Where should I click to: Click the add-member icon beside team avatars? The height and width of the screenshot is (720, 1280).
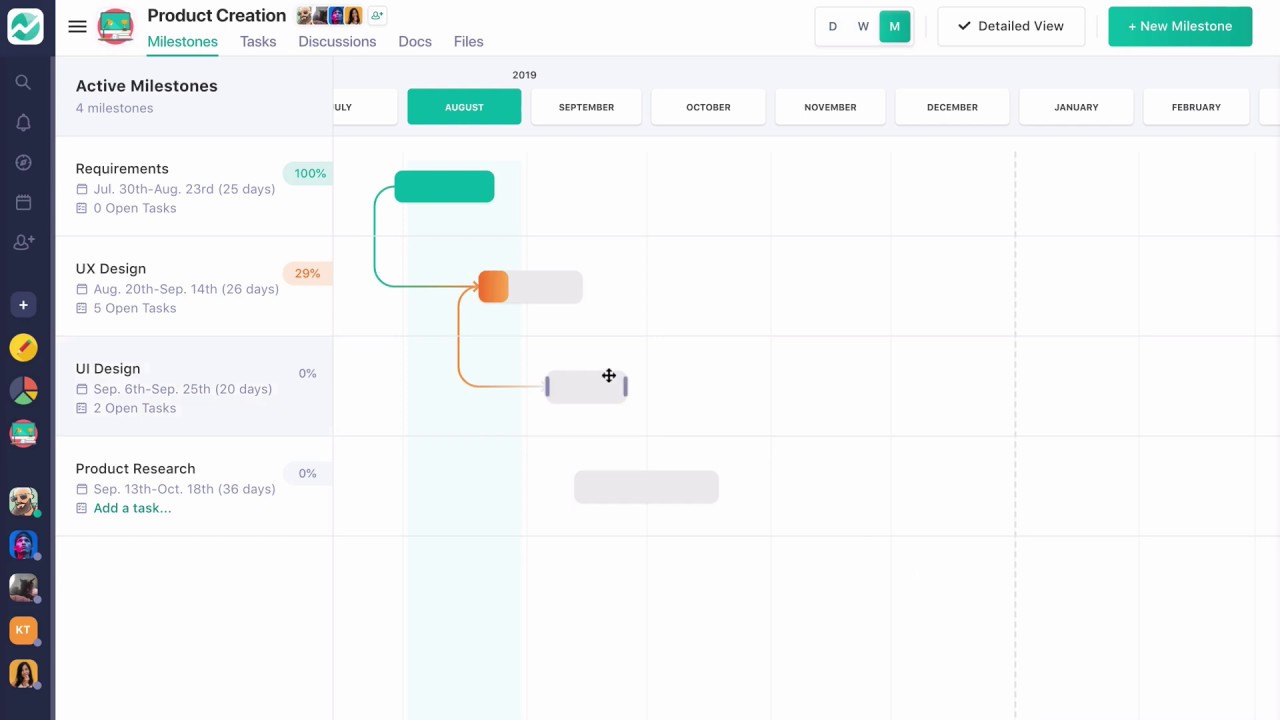click(377, 15)
